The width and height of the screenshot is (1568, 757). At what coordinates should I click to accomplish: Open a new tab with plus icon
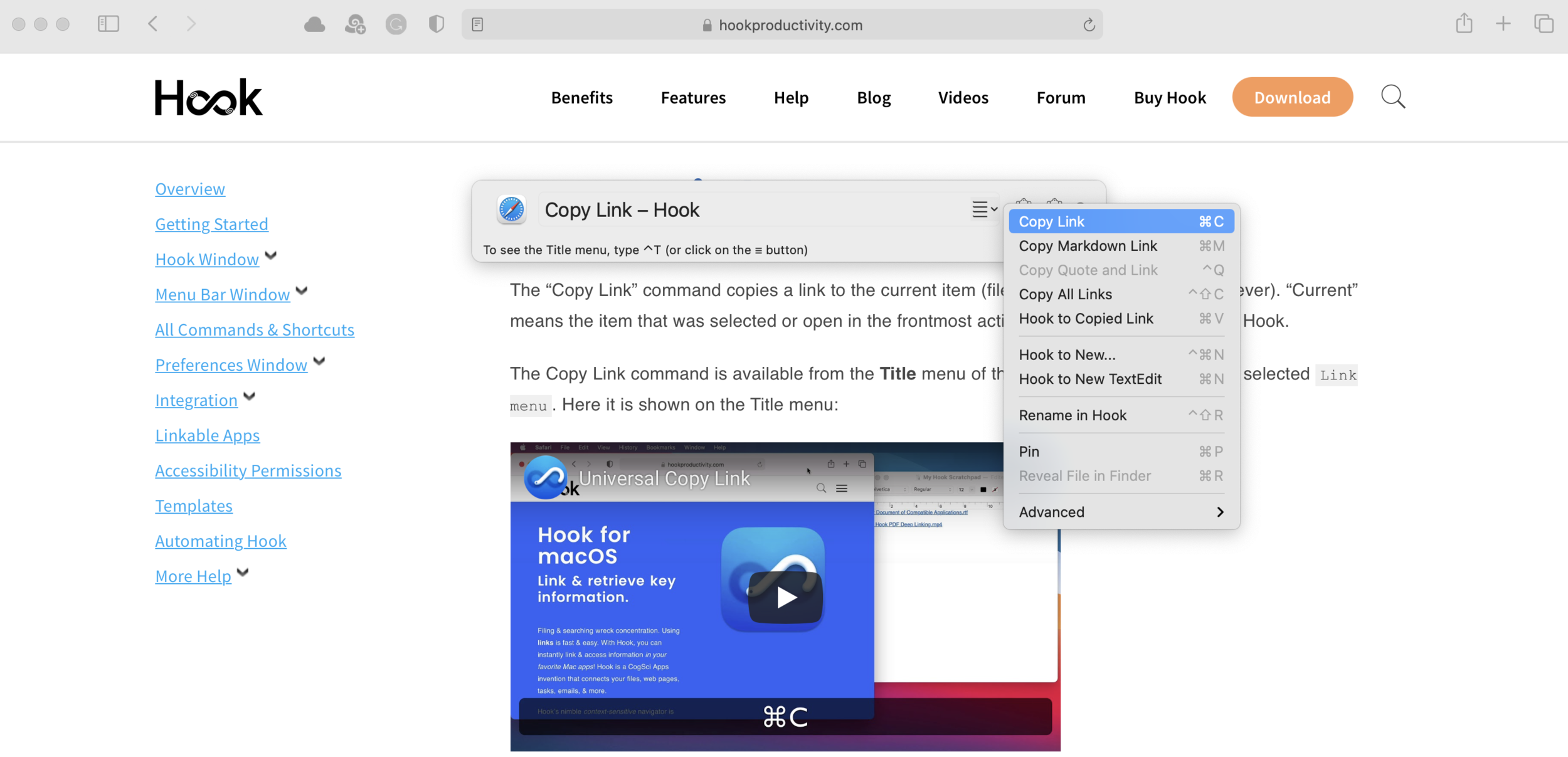[1503, 24]
